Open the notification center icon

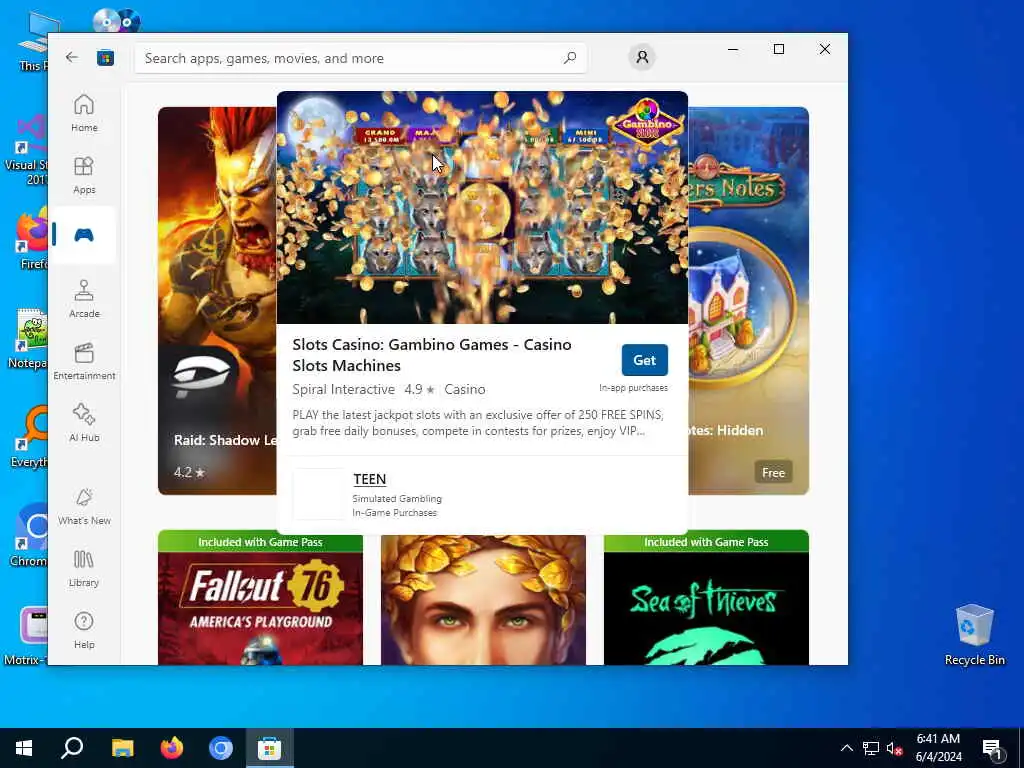992,749
